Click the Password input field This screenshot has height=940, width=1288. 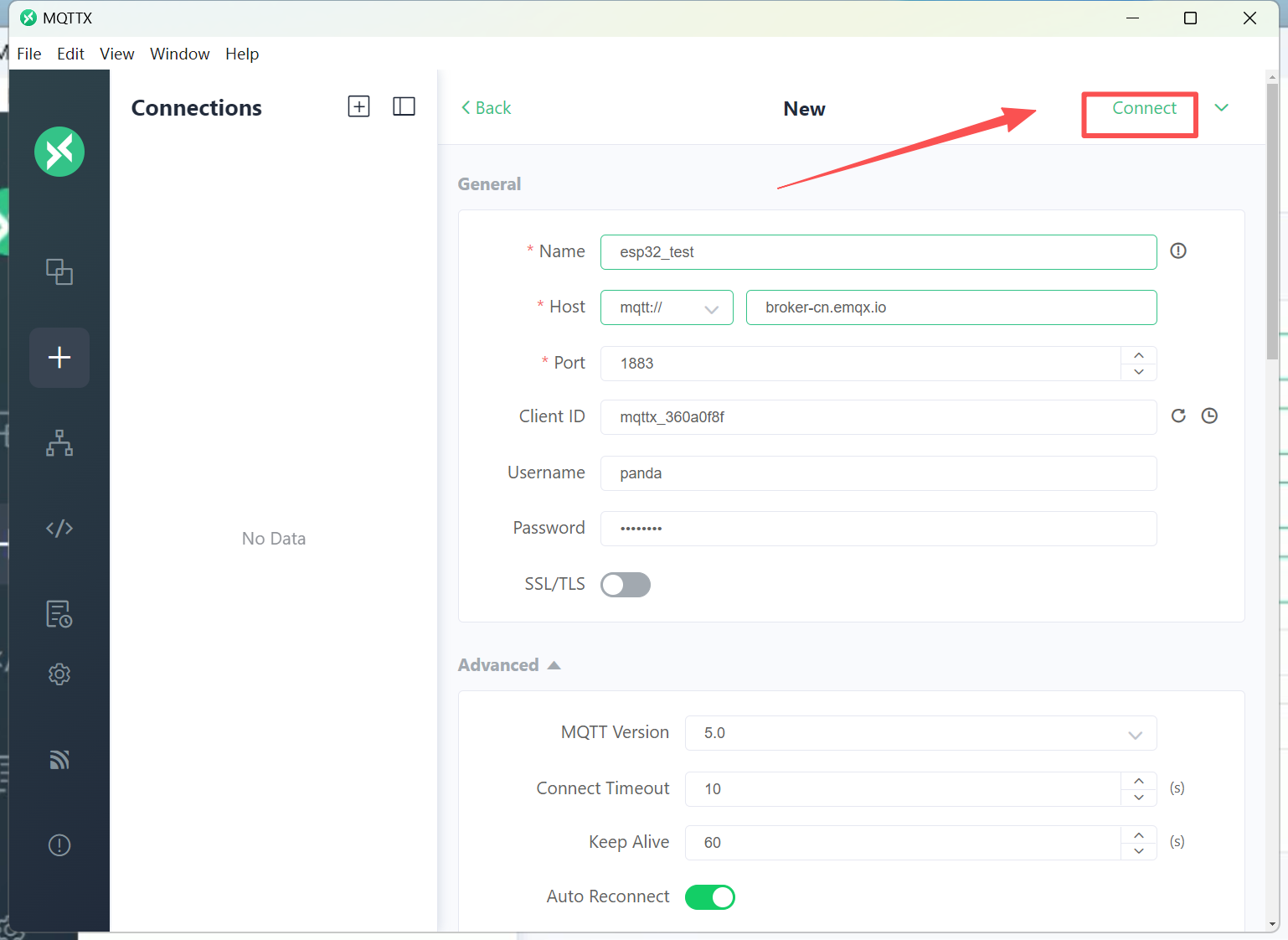pos(878,529)
